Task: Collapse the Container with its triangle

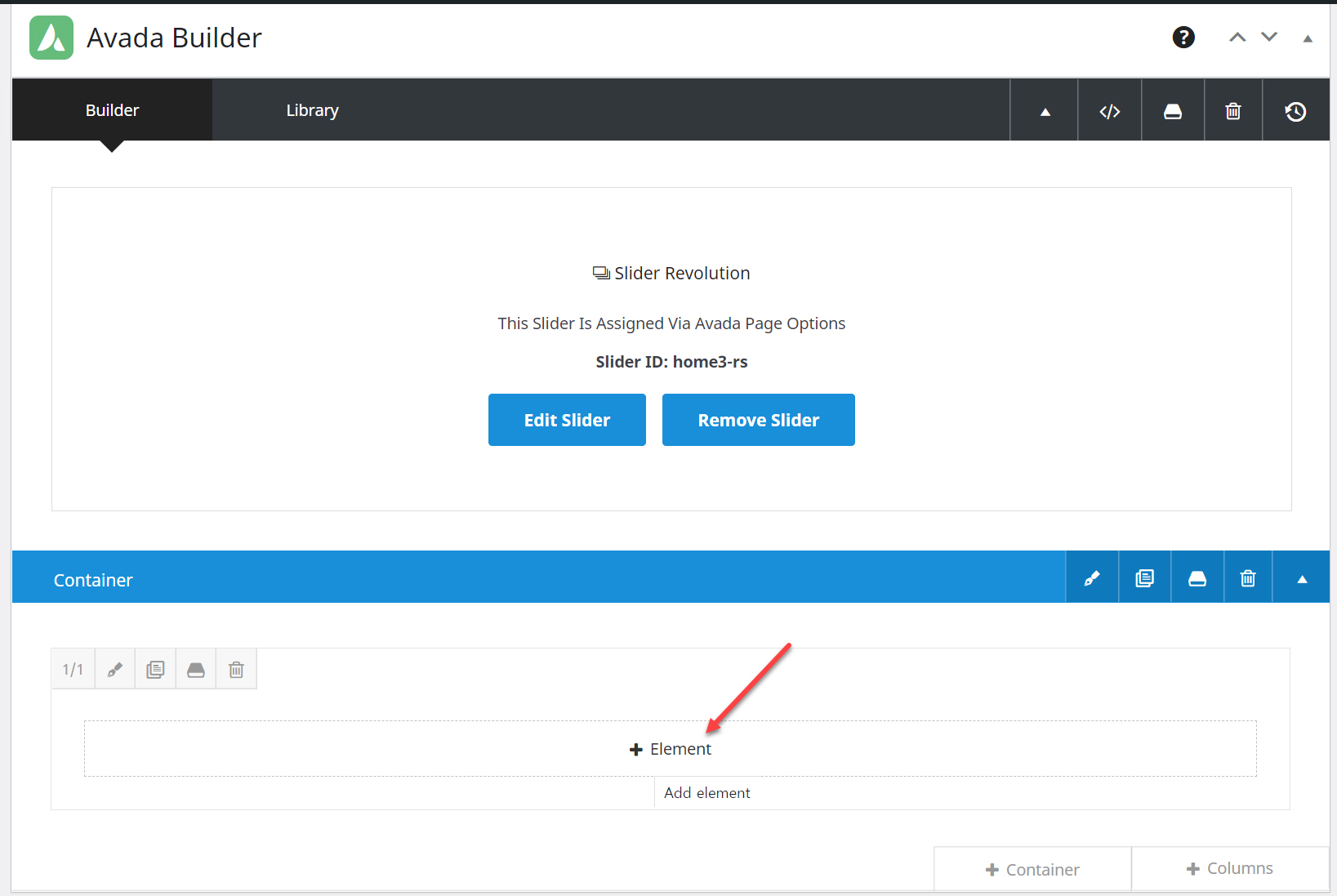Action: pos(1302,578)
